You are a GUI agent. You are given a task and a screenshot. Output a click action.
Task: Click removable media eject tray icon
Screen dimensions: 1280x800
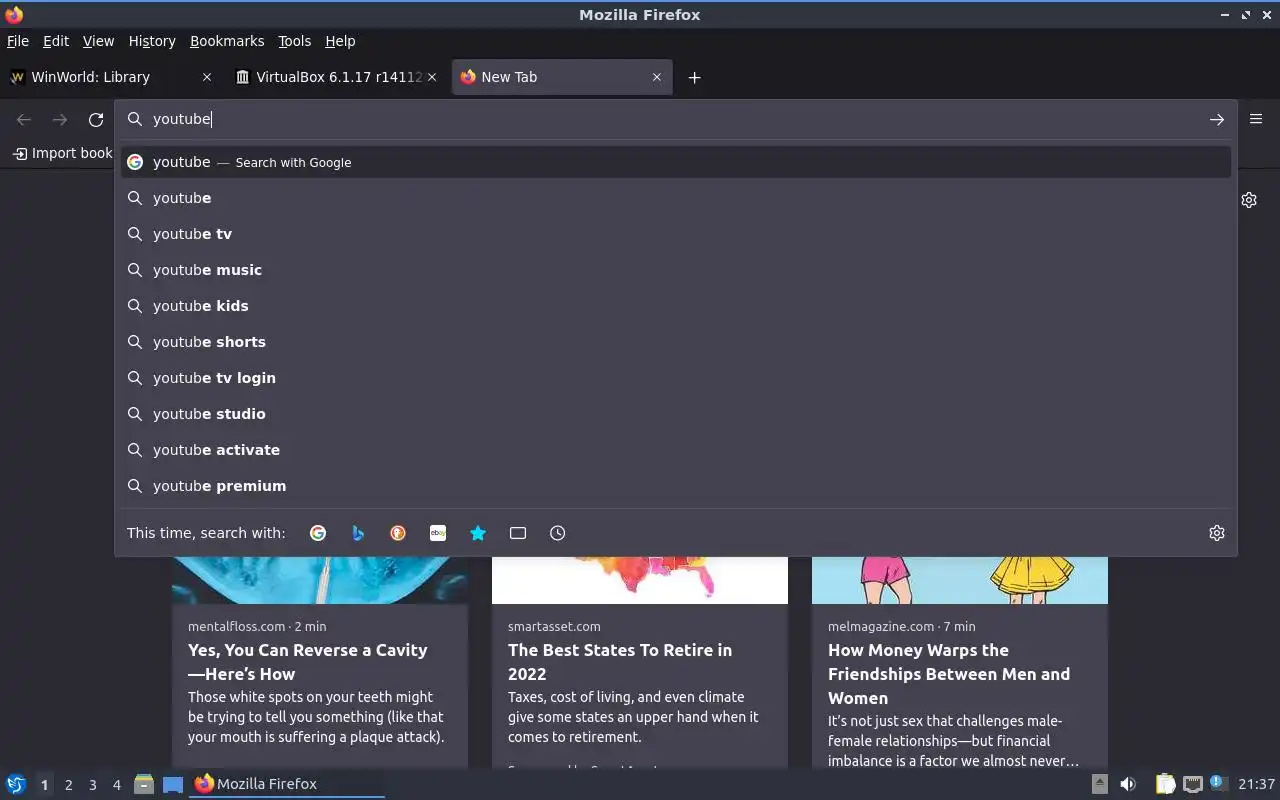[1099, 784]
